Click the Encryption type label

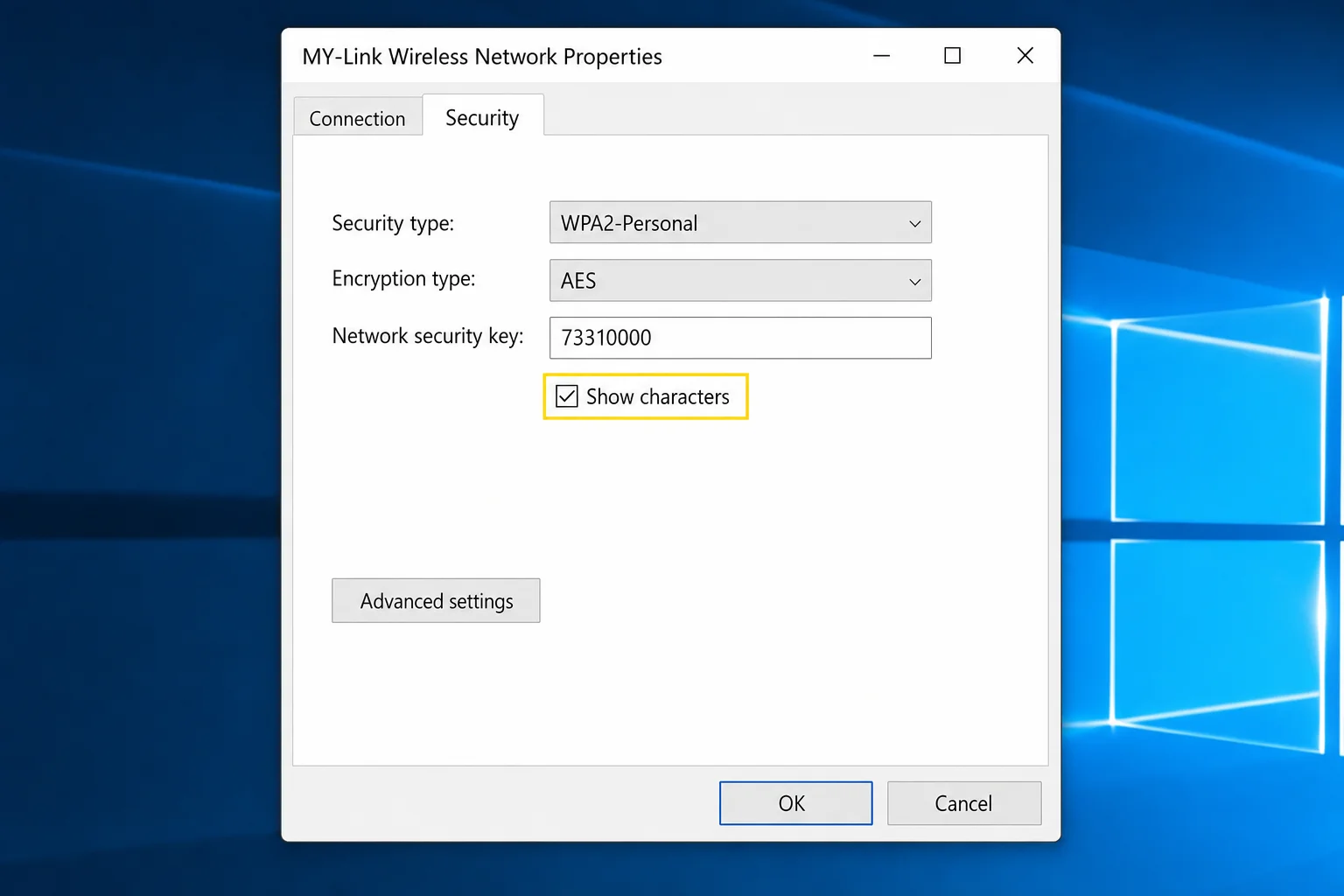pyautogui.click(x=403, y=278)
